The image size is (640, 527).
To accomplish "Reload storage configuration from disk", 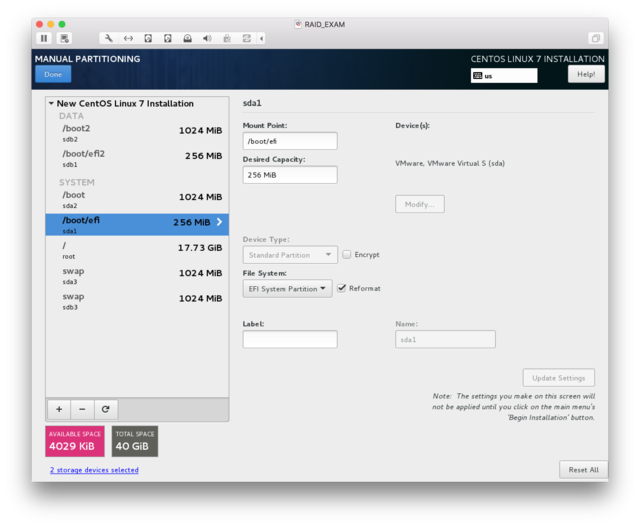I will (x=105, y=409).
